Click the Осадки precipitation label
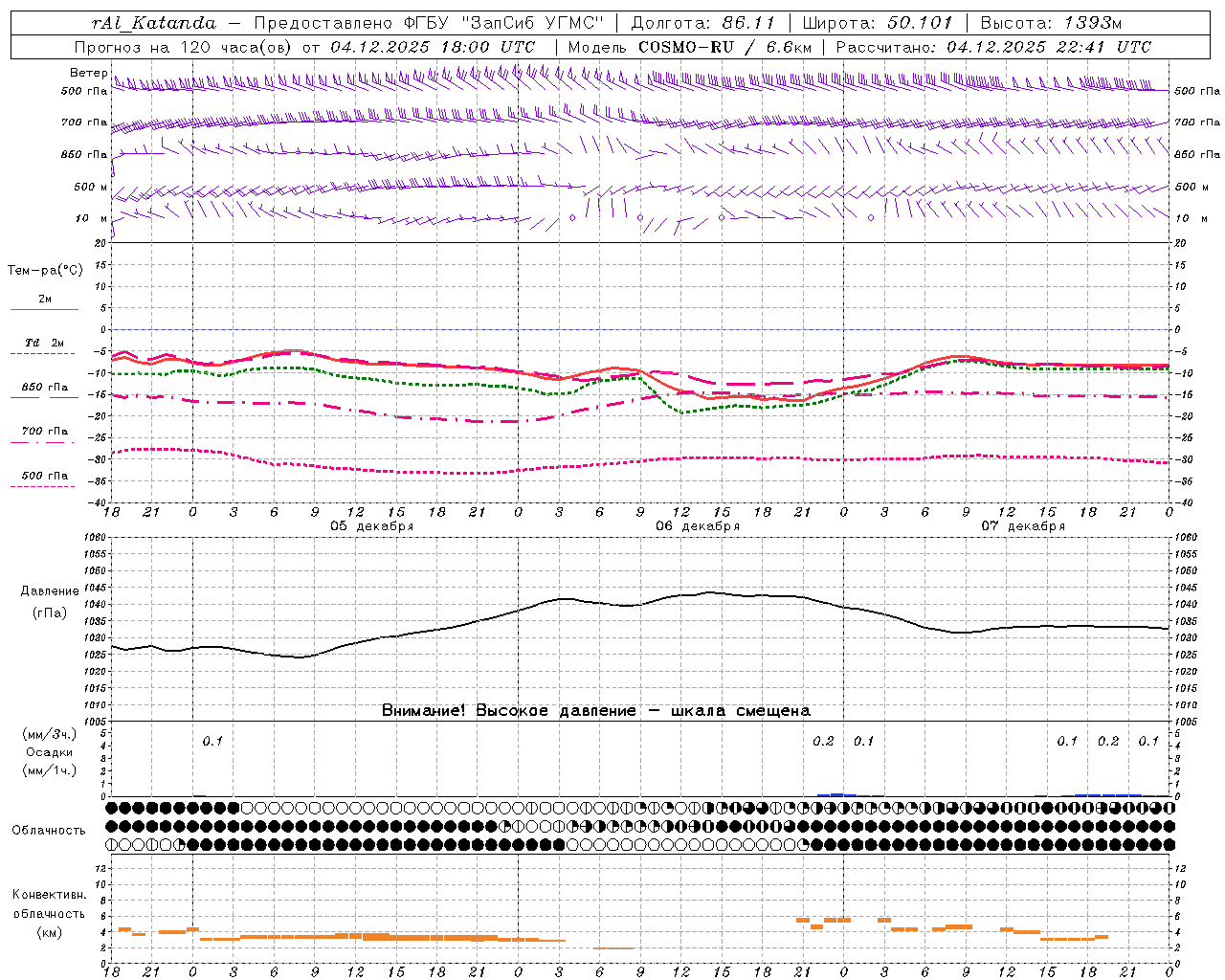1225x980 pixels. click(49, 753)
